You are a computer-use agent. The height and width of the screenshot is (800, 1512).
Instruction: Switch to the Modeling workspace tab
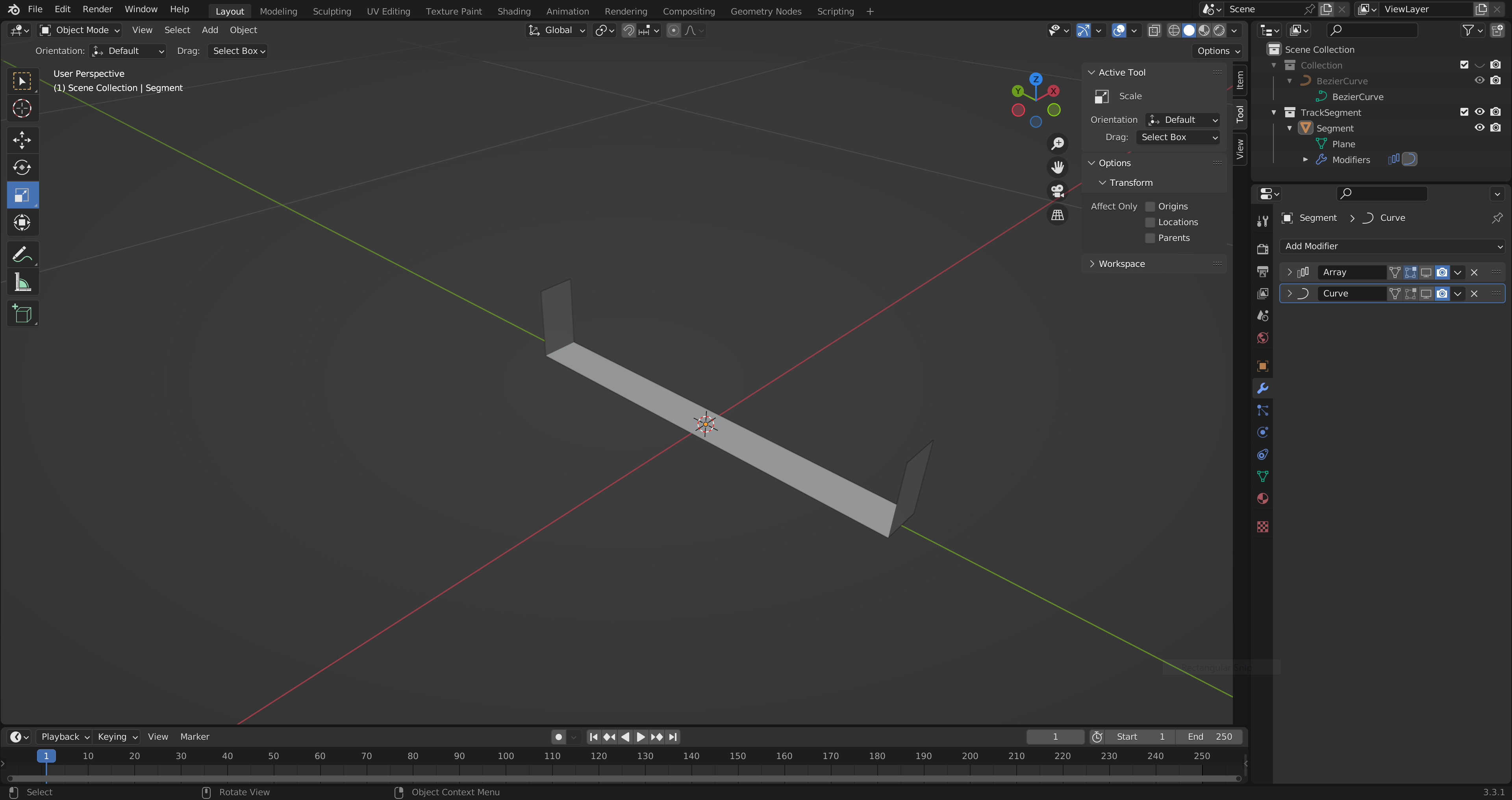tap(278, 11)
